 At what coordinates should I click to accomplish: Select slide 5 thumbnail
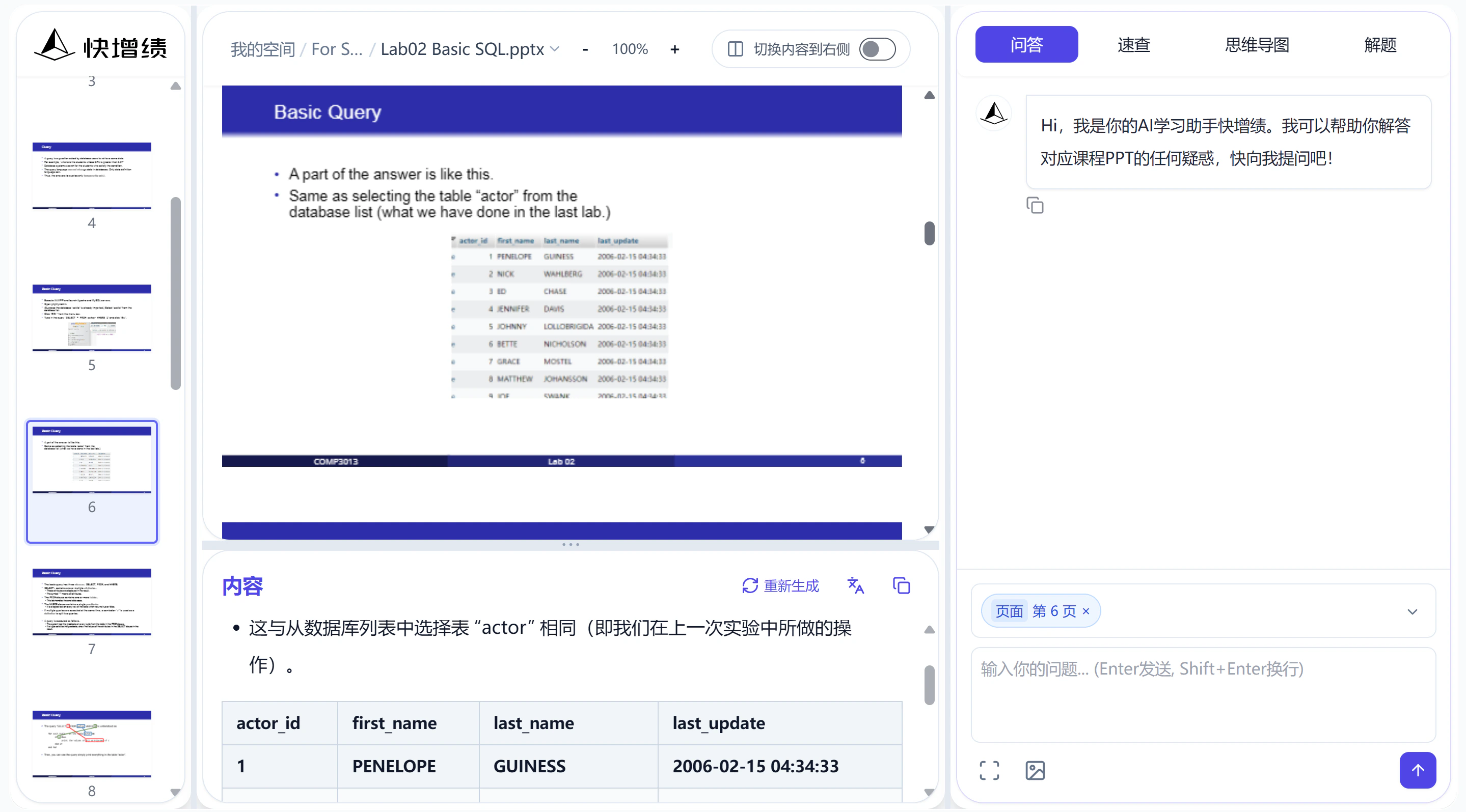92,317
